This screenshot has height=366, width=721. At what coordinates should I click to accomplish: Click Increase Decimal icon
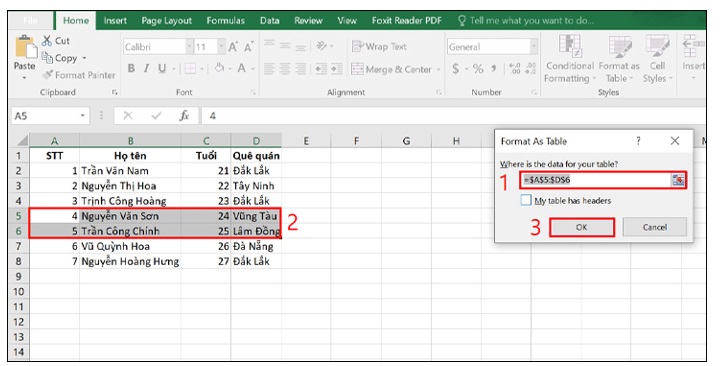pyautogui.click(x=515, y=69)
